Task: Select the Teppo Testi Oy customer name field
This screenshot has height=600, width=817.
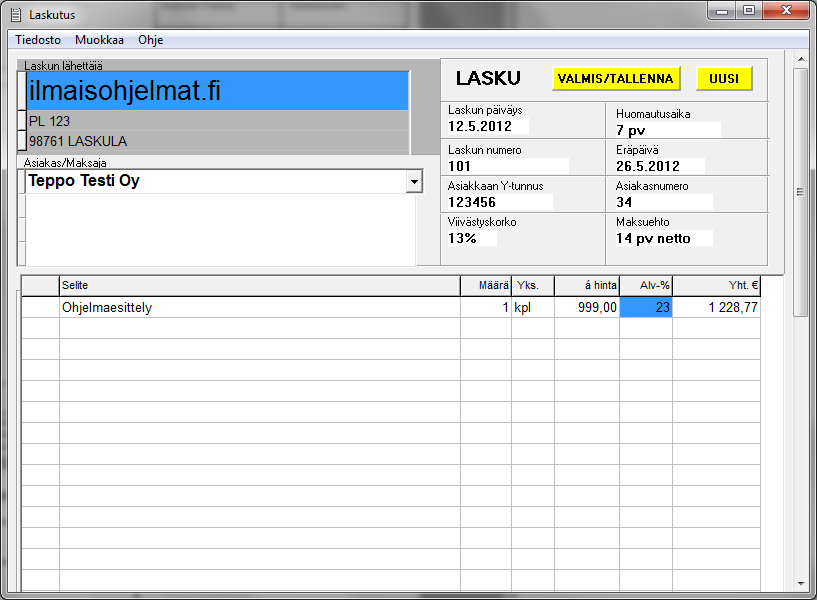Action: 216,181
